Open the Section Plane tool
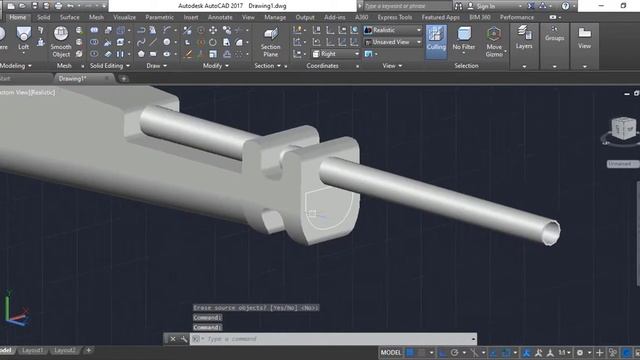 (270, 42)
